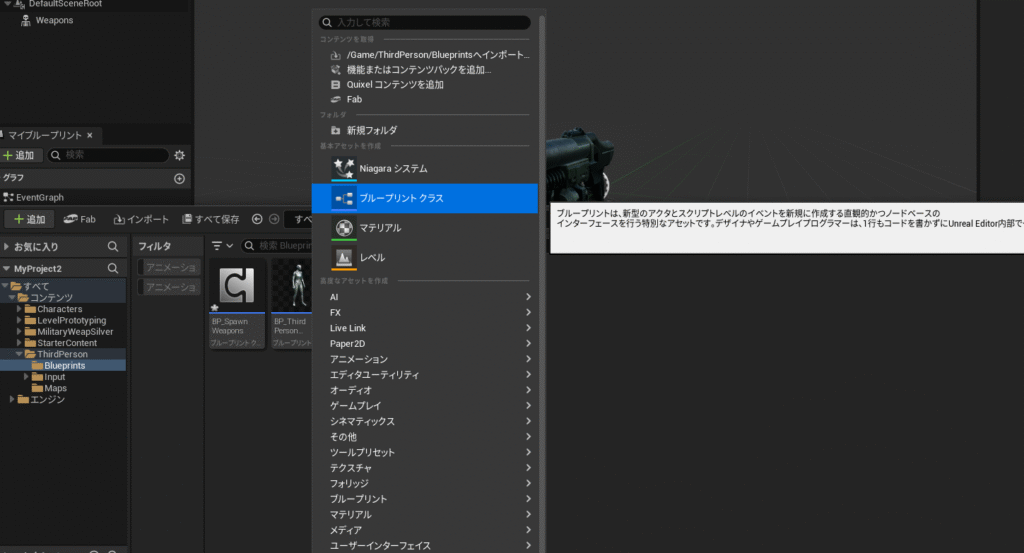Select the Blueprints folder
Screen dimensions: 1024x553
point(63,366)
